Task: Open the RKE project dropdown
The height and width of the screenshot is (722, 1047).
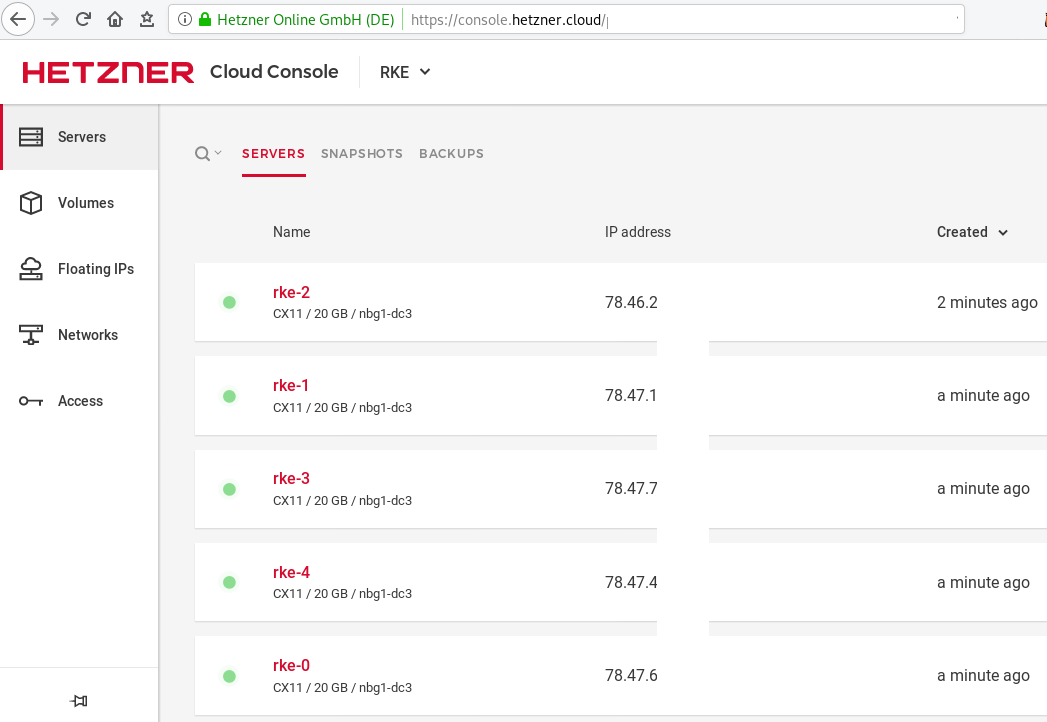Action: pyautogui.click(x=405, y=72)
